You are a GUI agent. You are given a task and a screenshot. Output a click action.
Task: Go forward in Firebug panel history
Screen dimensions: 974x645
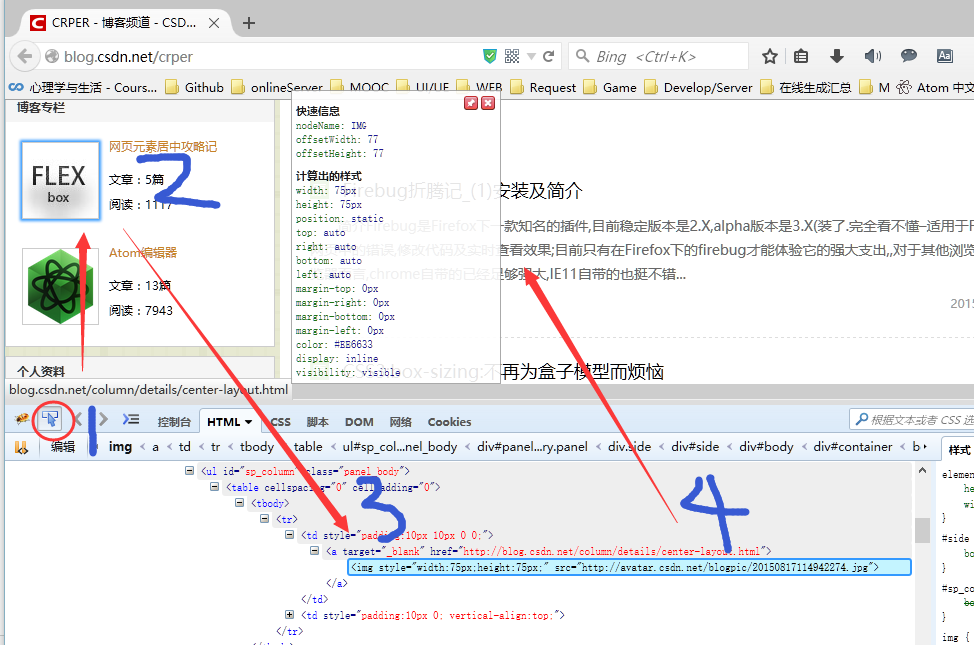pyautogui.click(x=103, y=419)
